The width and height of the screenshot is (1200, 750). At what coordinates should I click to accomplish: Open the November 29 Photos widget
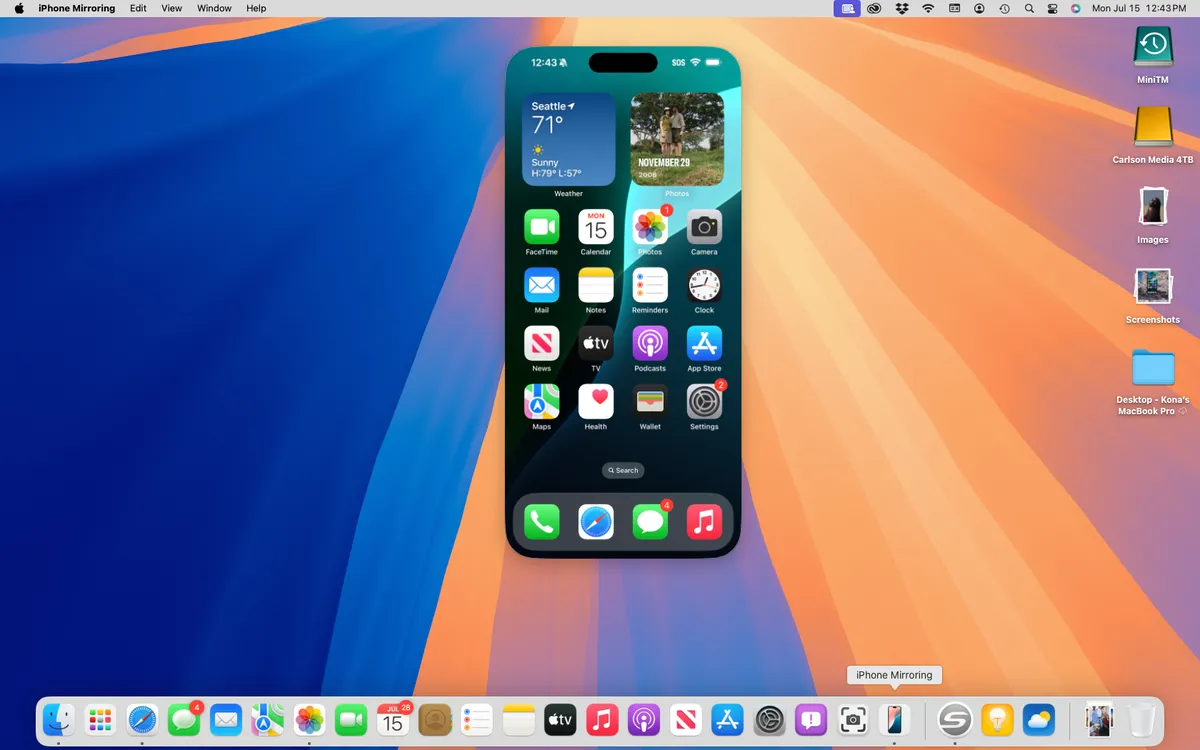pos(677,140)
